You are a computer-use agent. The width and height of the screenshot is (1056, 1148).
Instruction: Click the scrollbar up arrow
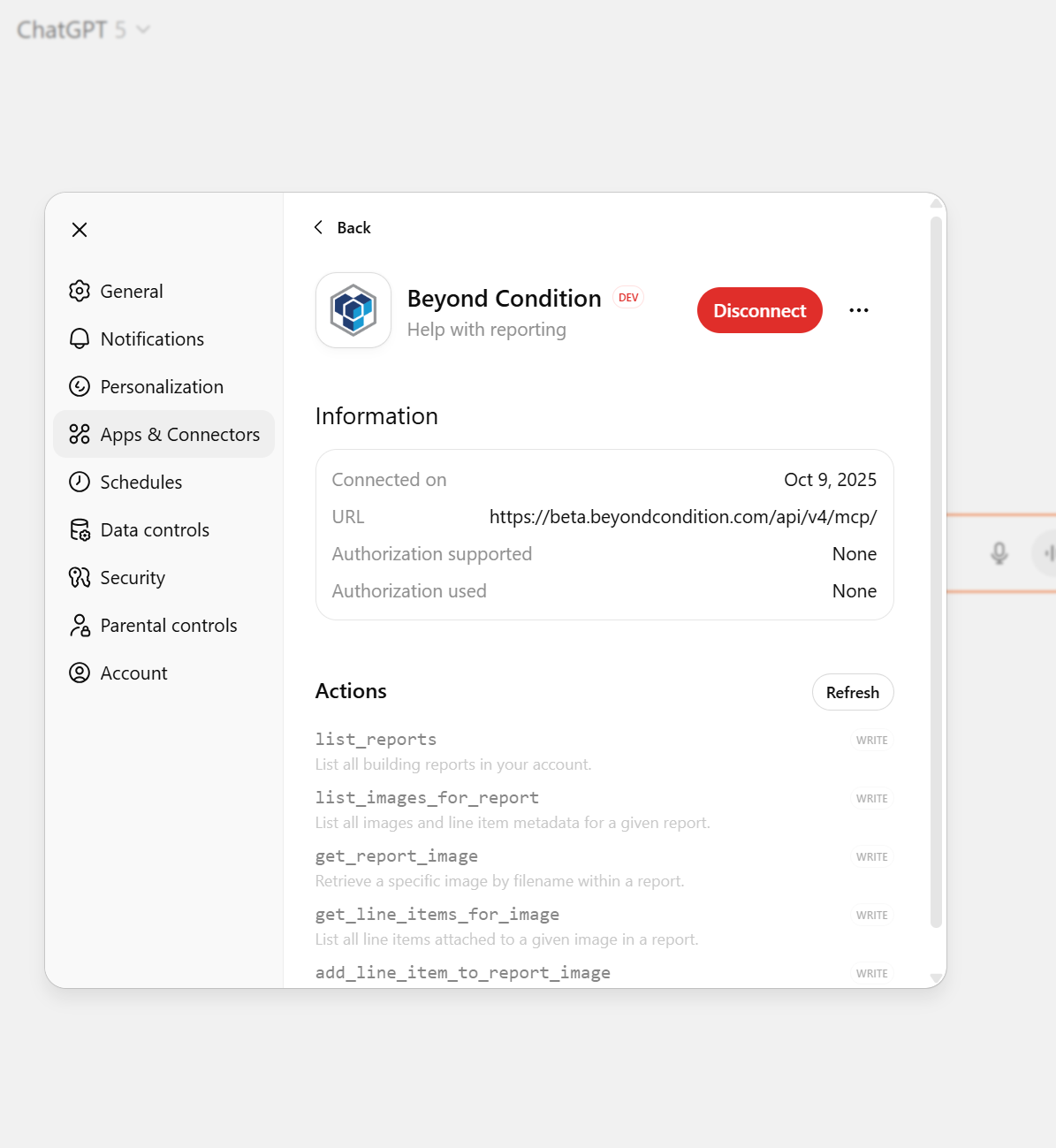tap(936, 203)
